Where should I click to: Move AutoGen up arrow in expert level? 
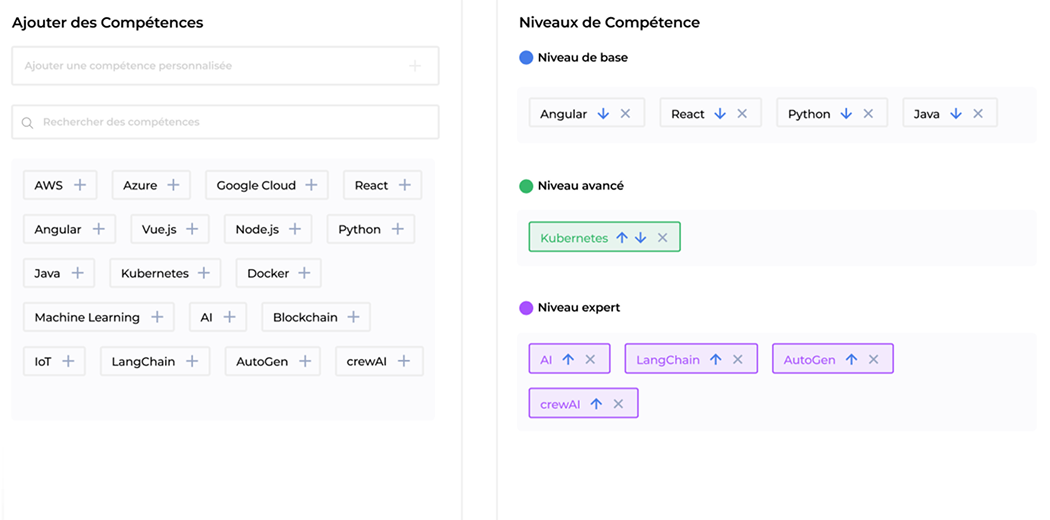coord(852,359)
